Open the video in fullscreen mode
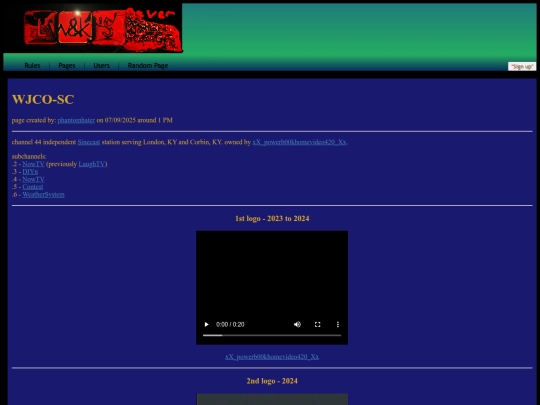540x405 pixels. pyautogui.click(x=318, y=324)
